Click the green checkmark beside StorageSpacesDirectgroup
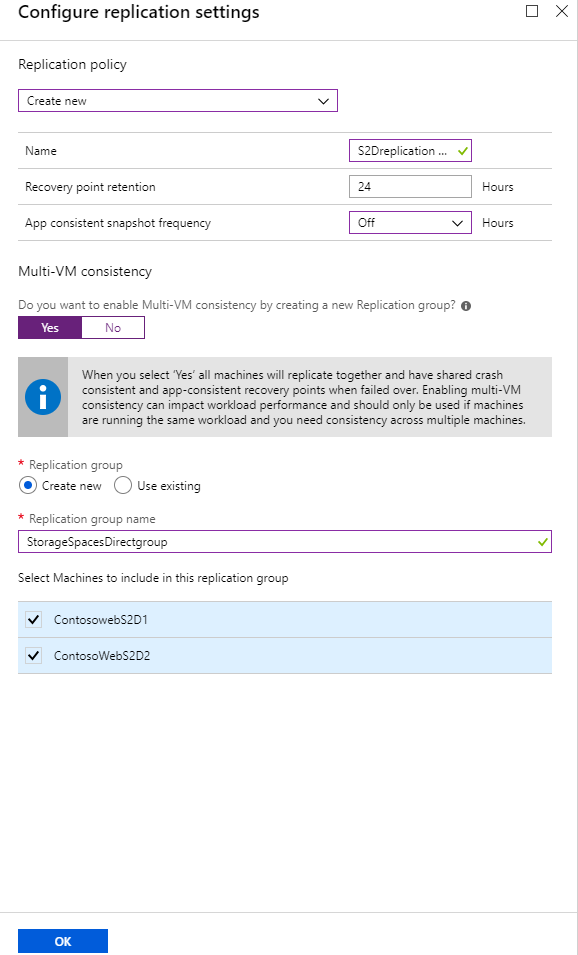Screen dimensions: 578x955 tap(540, 541)
